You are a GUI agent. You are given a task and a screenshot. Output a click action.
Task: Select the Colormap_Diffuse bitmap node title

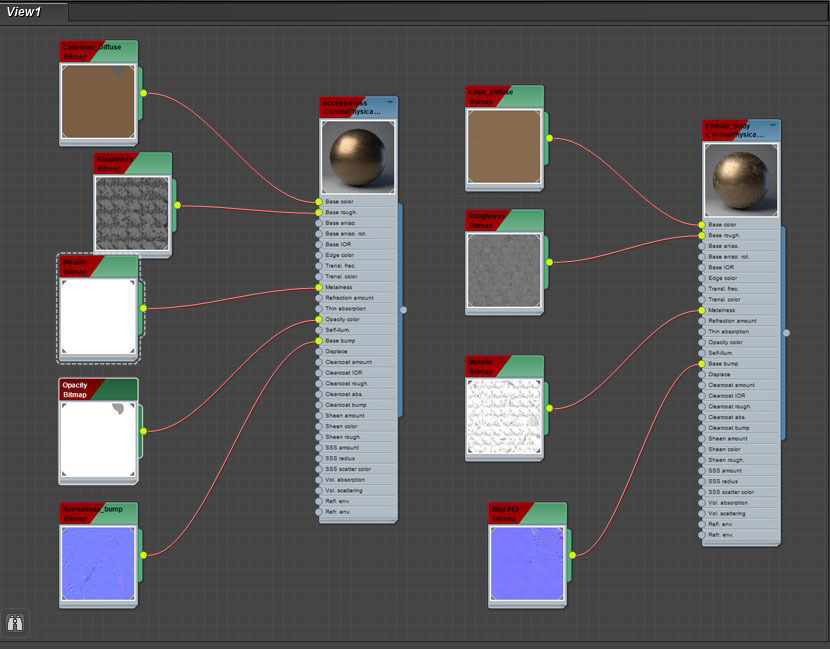click(98, 51)
